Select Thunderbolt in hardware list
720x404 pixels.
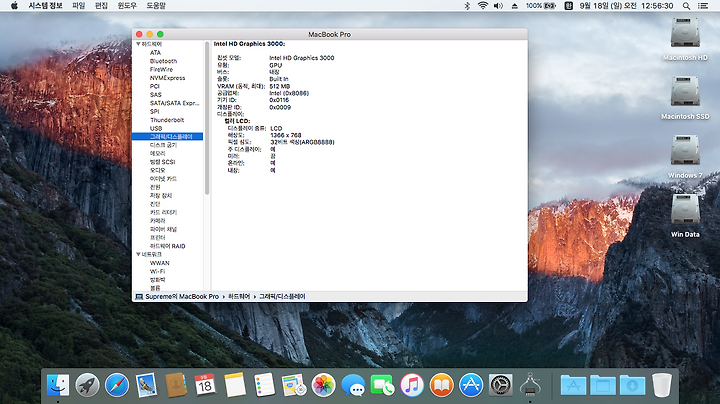[x=167, y=120]
